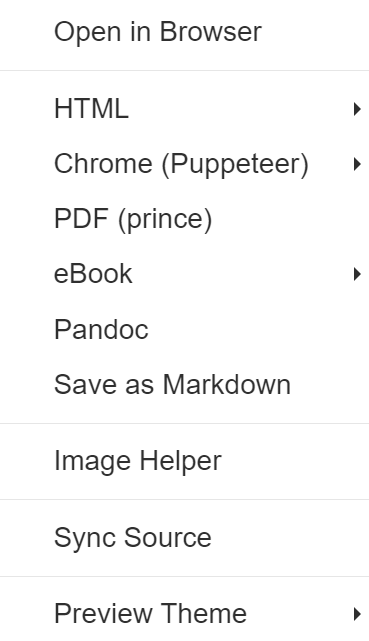Viewport: 369px width, 641px height.
Task: Run the Pandoc export
Action: tap(184, 329)
